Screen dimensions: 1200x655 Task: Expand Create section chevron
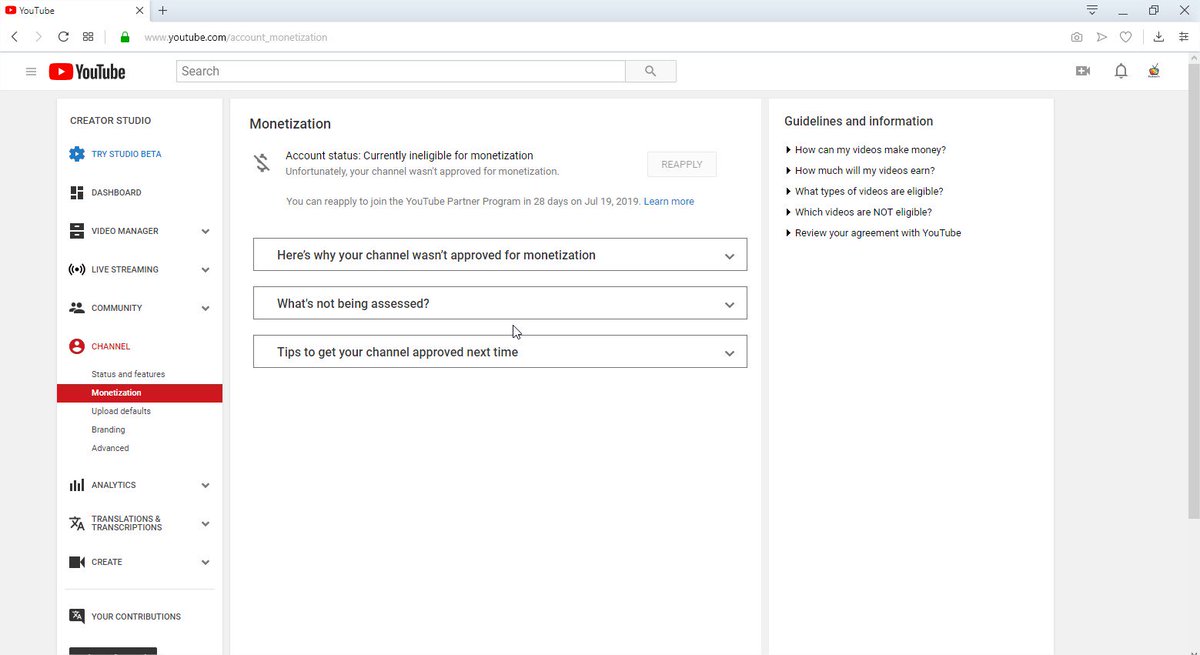[205, 562]
